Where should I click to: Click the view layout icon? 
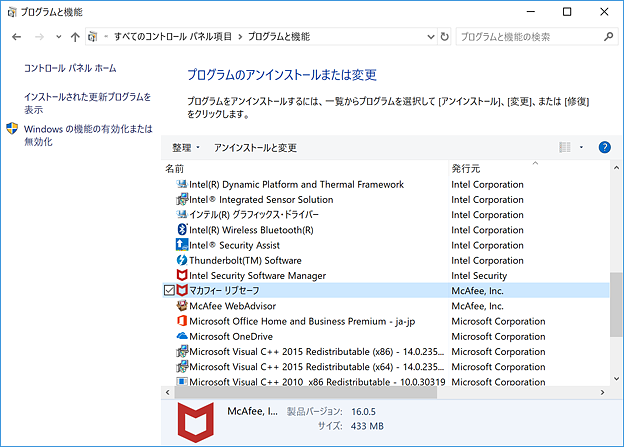565,147
